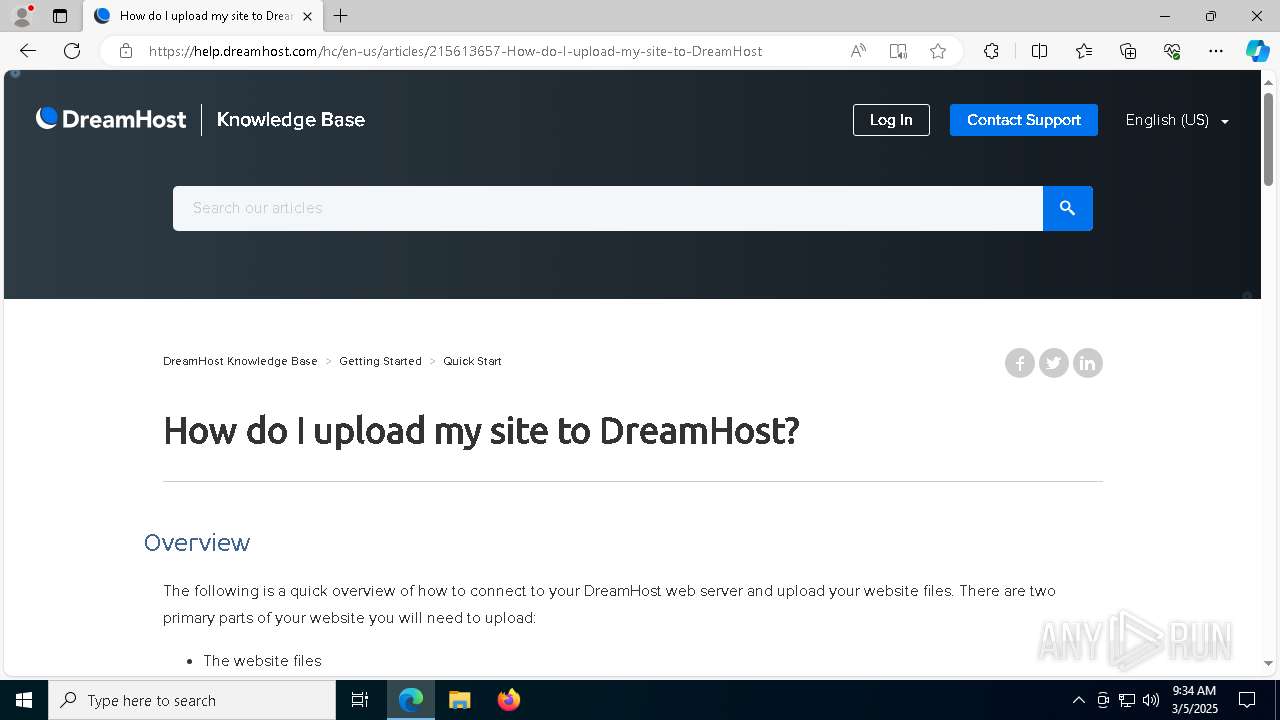Open Copilot sidebar icon
This screenshot has height=720, width=1280.
1257,51
